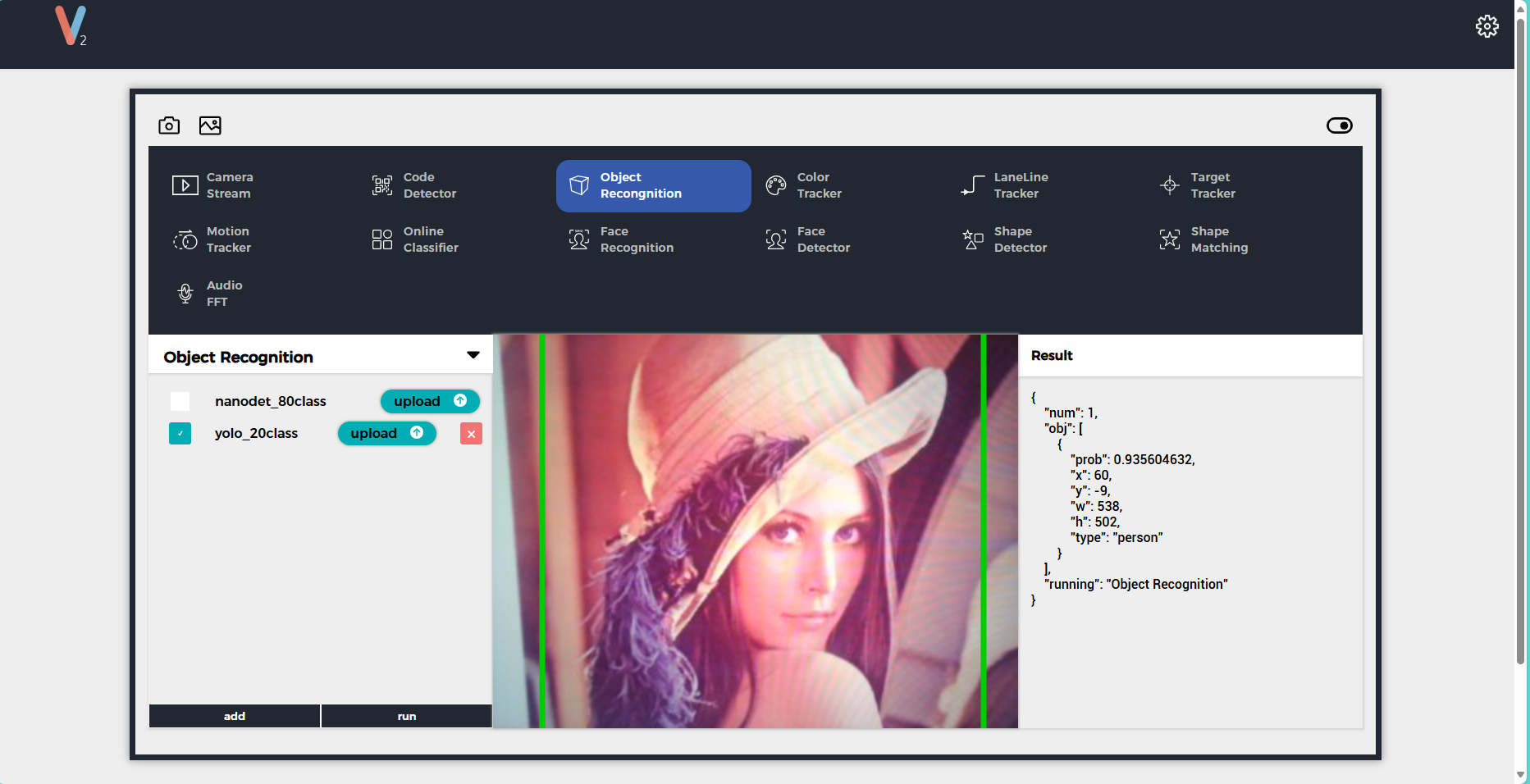The height and width of the screenshot is (784, 1530).
Task: Select Audio FFT label
Action: [224, 294]
